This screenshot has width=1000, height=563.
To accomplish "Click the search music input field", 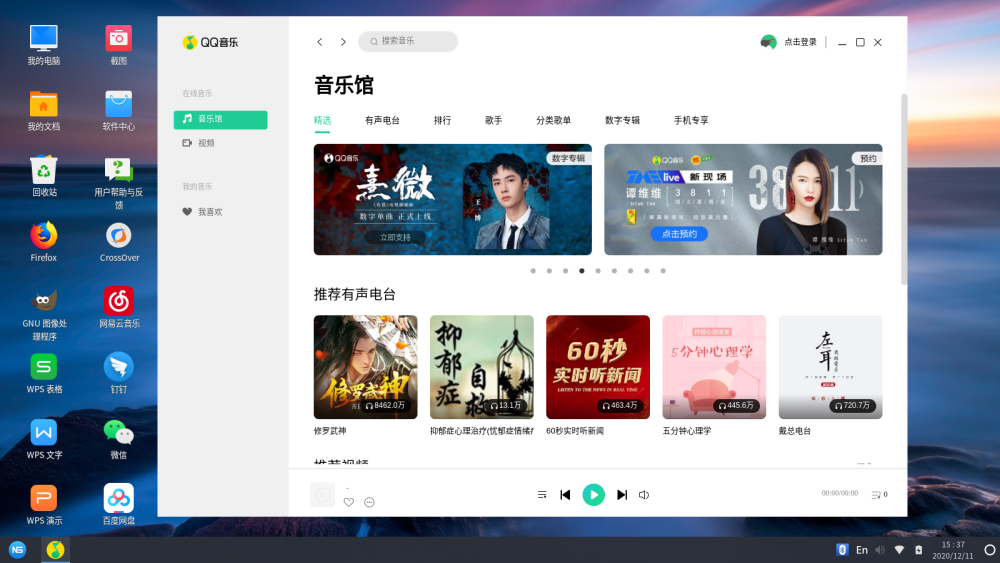I will coord(408,41).
